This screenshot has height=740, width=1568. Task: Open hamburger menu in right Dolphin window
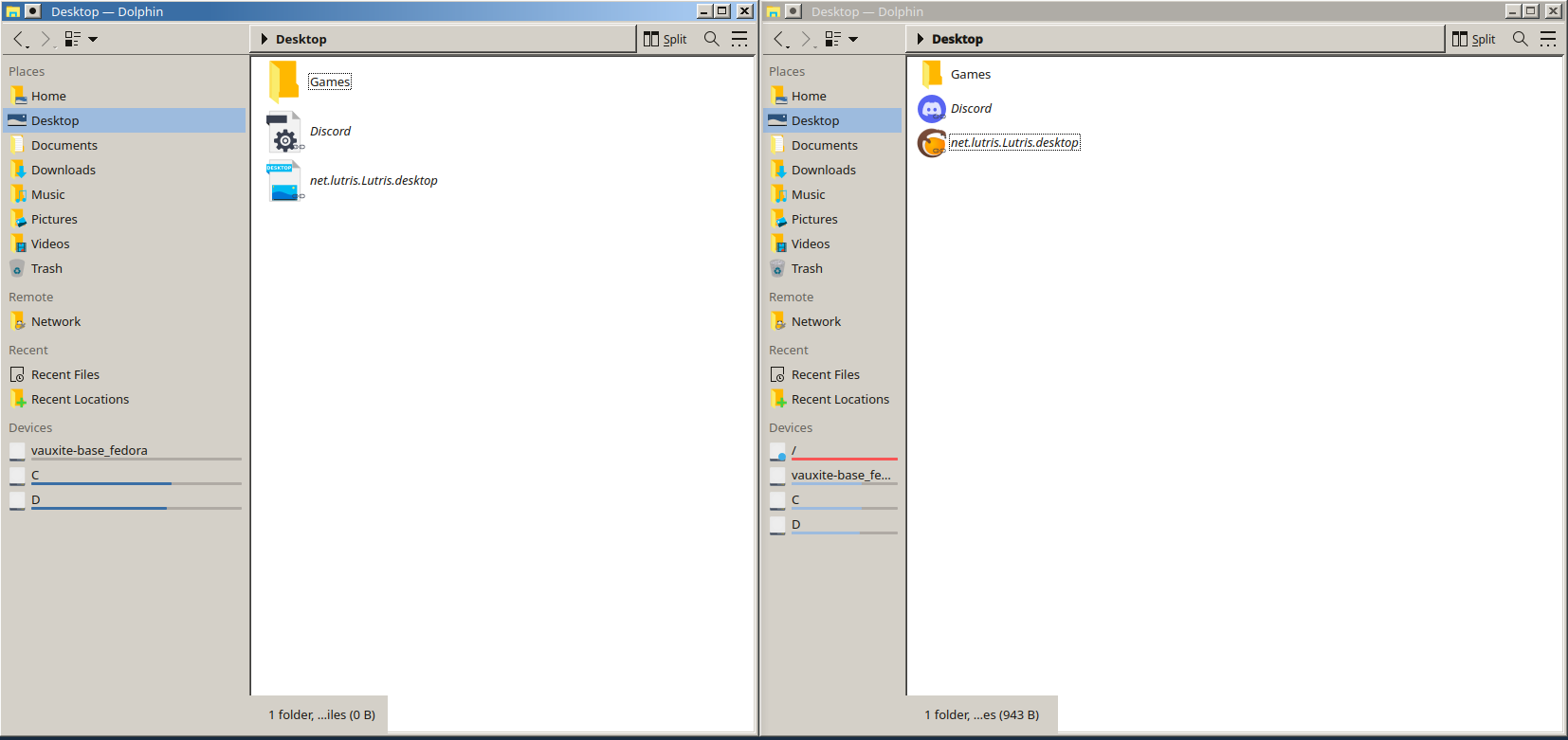(x=1548, y=39)
